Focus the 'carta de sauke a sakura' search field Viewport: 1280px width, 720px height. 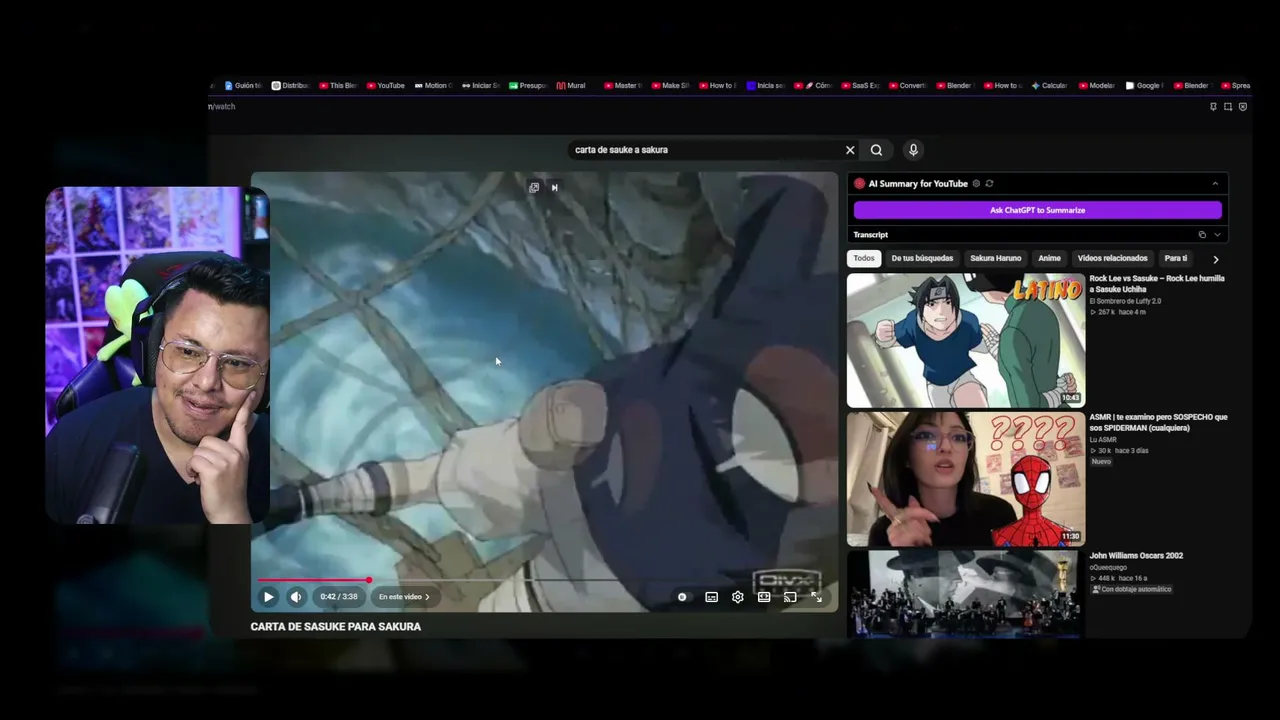(705, 150)
